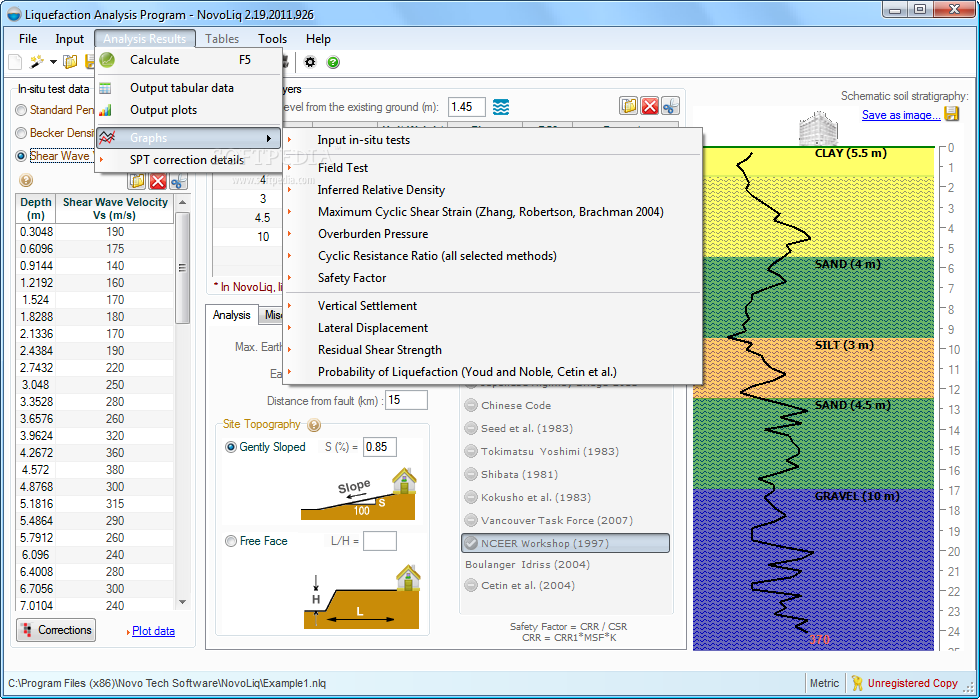
Task: Open the Tools menu
Action: pos(272,39)
